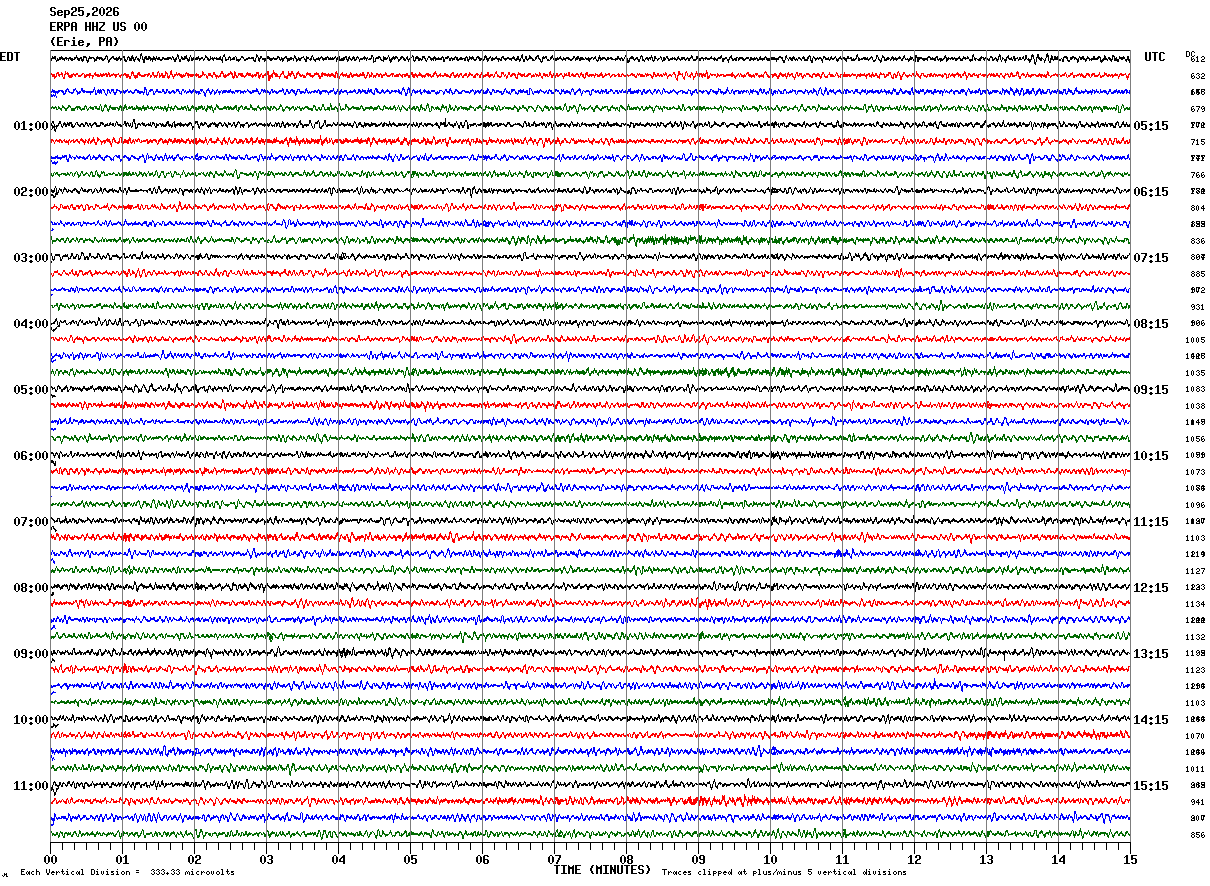
Task: Click the 01:00 EDT time label
Action: click(31, 126)
